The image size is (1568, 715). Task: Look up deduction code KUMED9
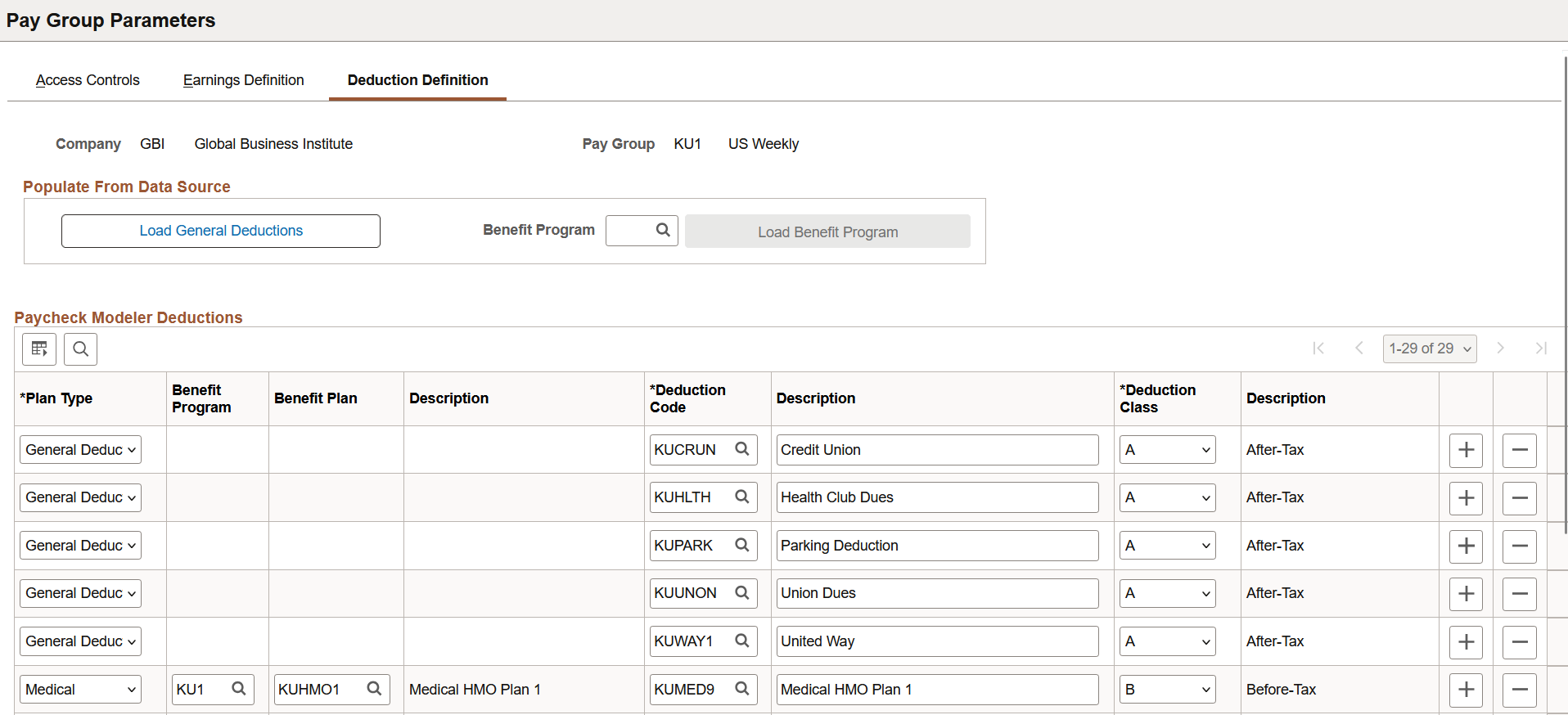pyautogui.click(x=742, y=689)
